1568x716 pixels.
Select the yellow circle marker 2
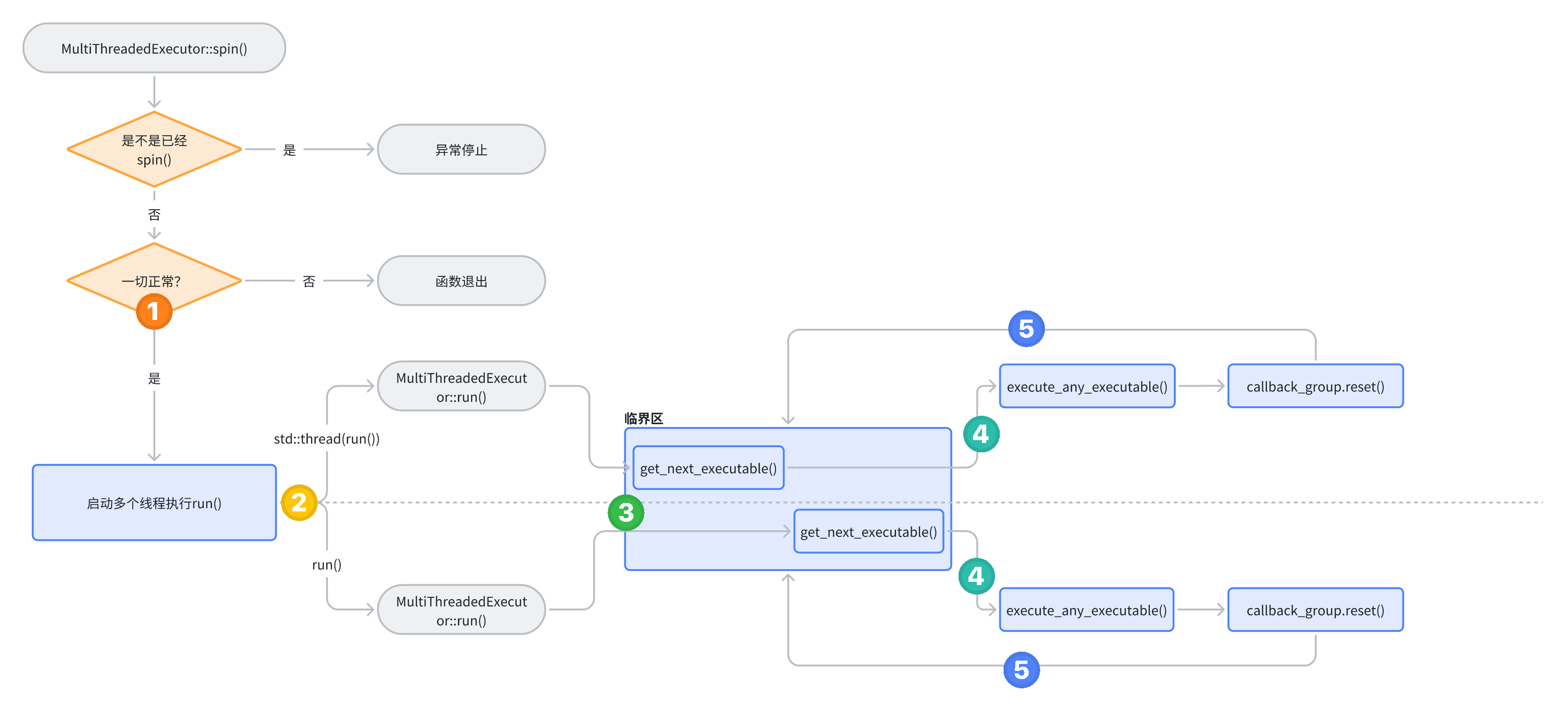(299, 503)
